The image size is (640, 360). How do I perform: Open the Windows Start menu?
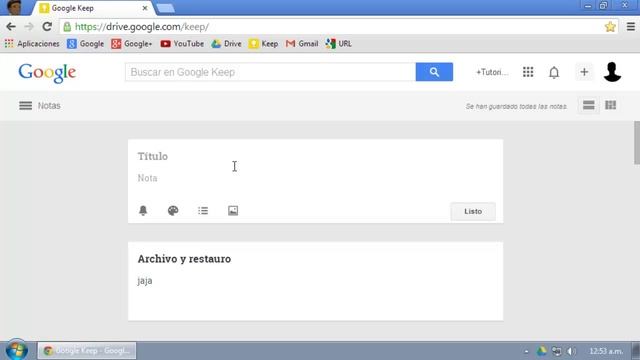17,350
